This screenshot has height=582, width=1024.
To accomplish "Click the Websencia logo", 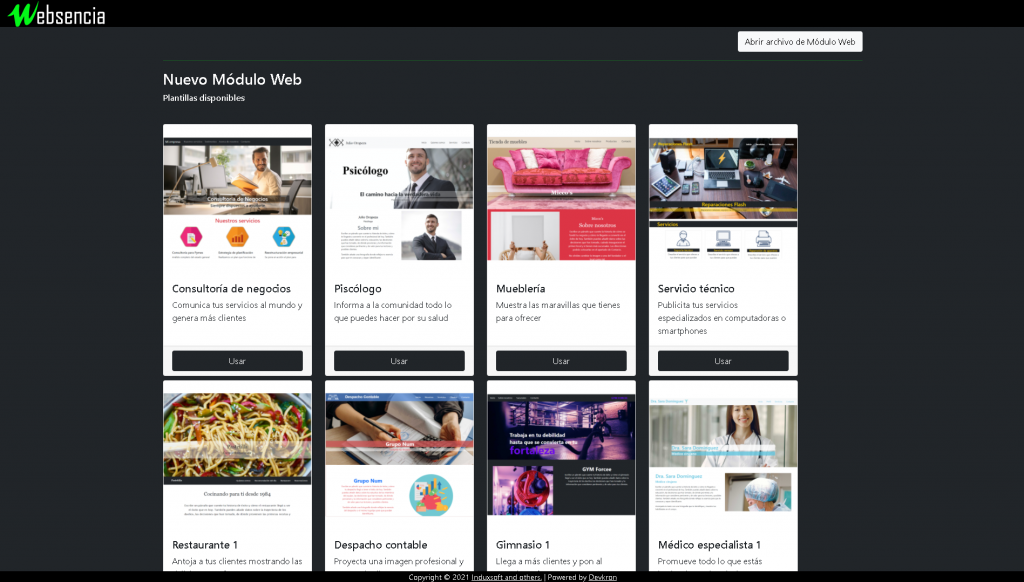I will coord(56,14).
